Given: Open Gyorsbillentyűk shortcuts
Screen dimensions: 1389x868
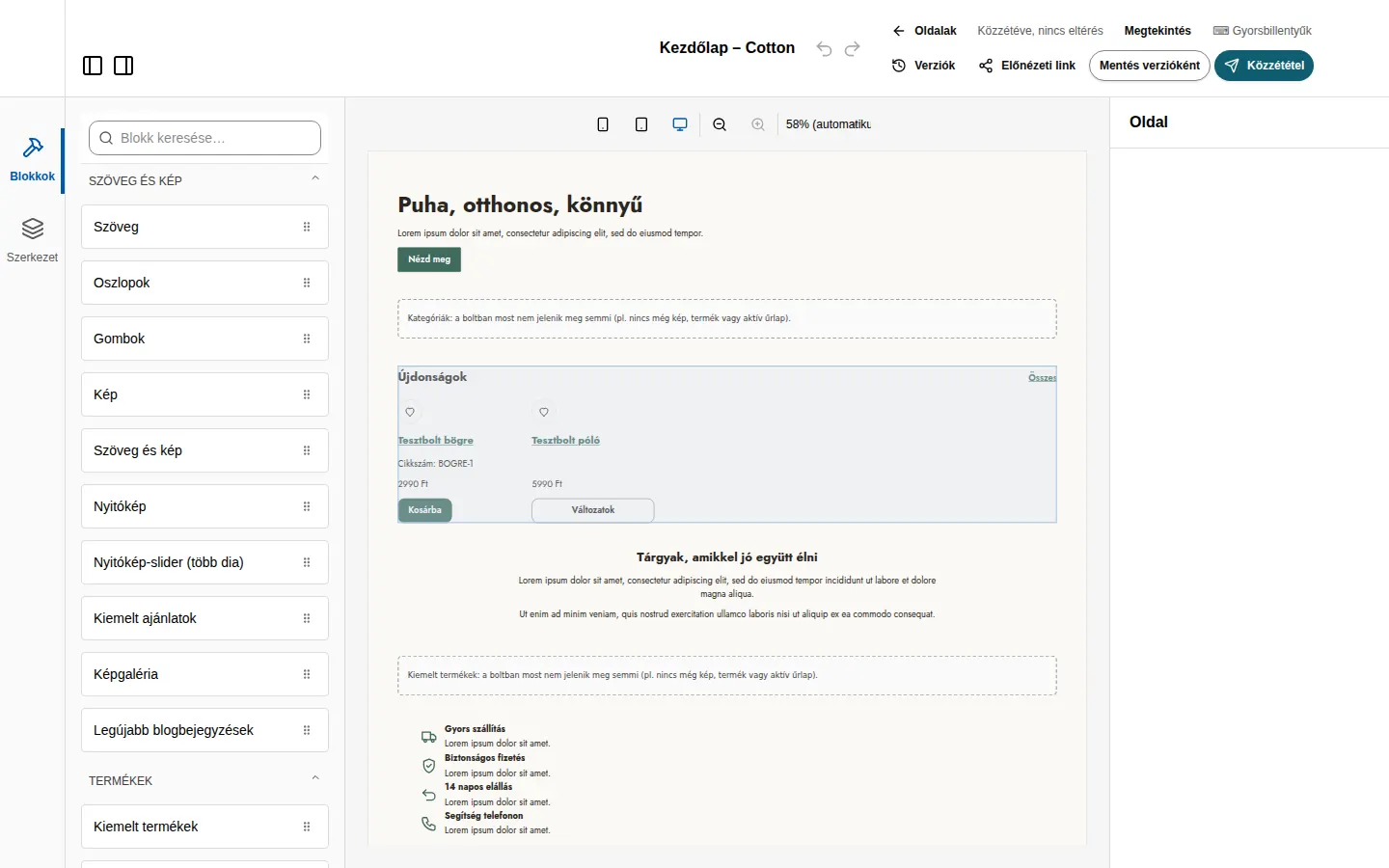Looking at the screenshot, I should (x=1262, y=31).
